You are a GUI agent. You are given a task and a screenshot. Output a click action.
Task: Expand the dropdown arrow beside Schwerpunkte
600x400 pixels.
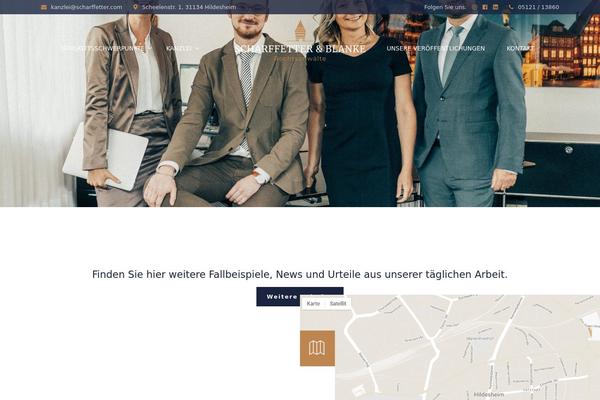tap(150, 49)
